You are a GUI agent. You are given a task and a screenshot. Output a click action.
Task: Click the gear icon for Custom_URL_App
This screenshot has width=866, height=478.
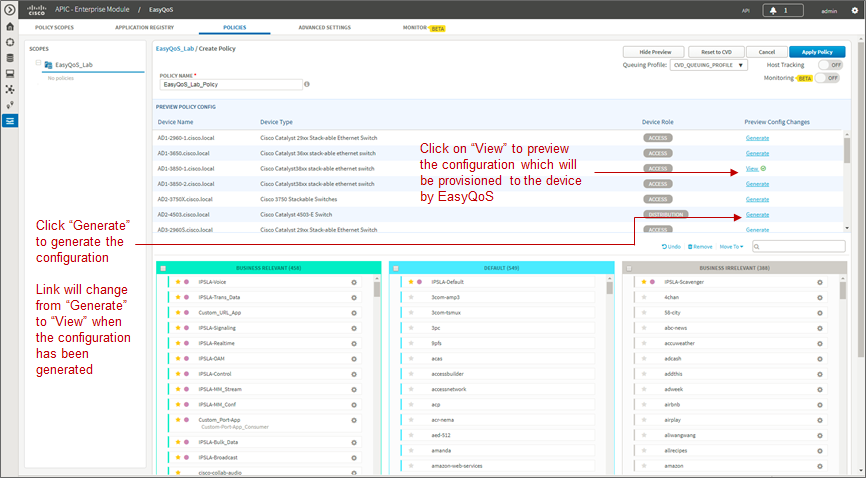click(354, 313)
